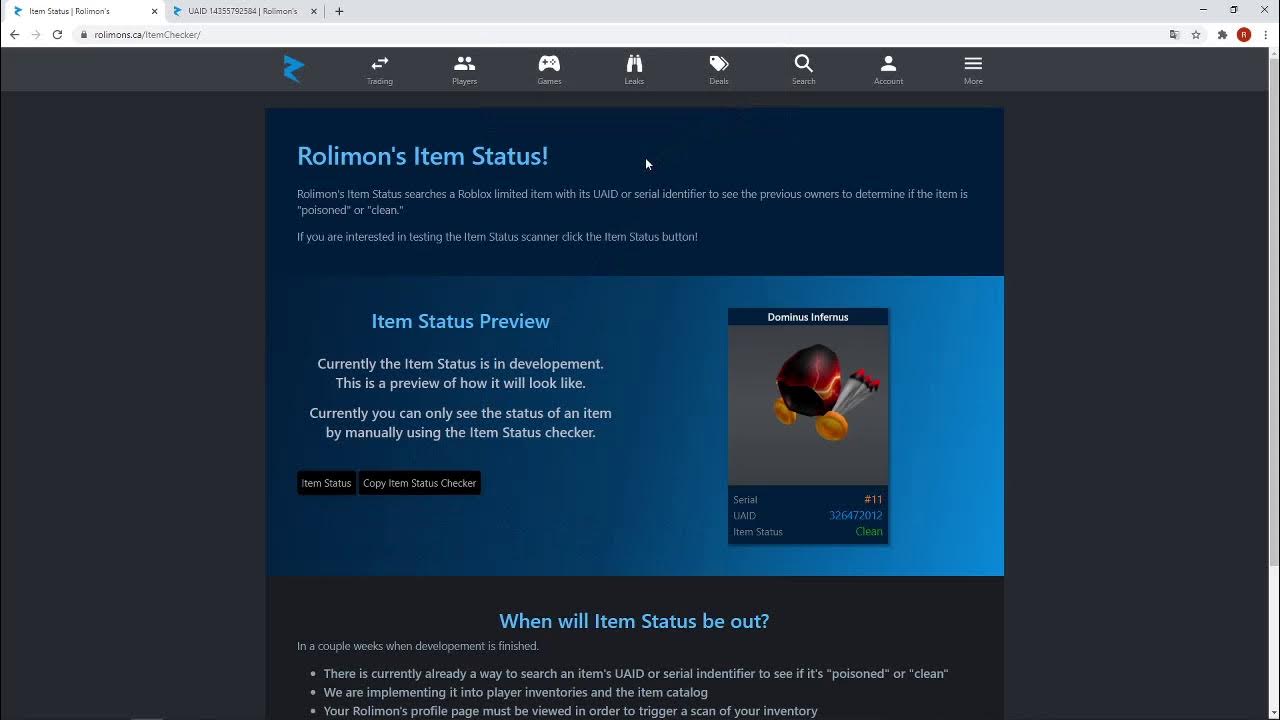Open the browser extensions puzzle icon
The image size is (1280, 720).
tap(1222, 34)
